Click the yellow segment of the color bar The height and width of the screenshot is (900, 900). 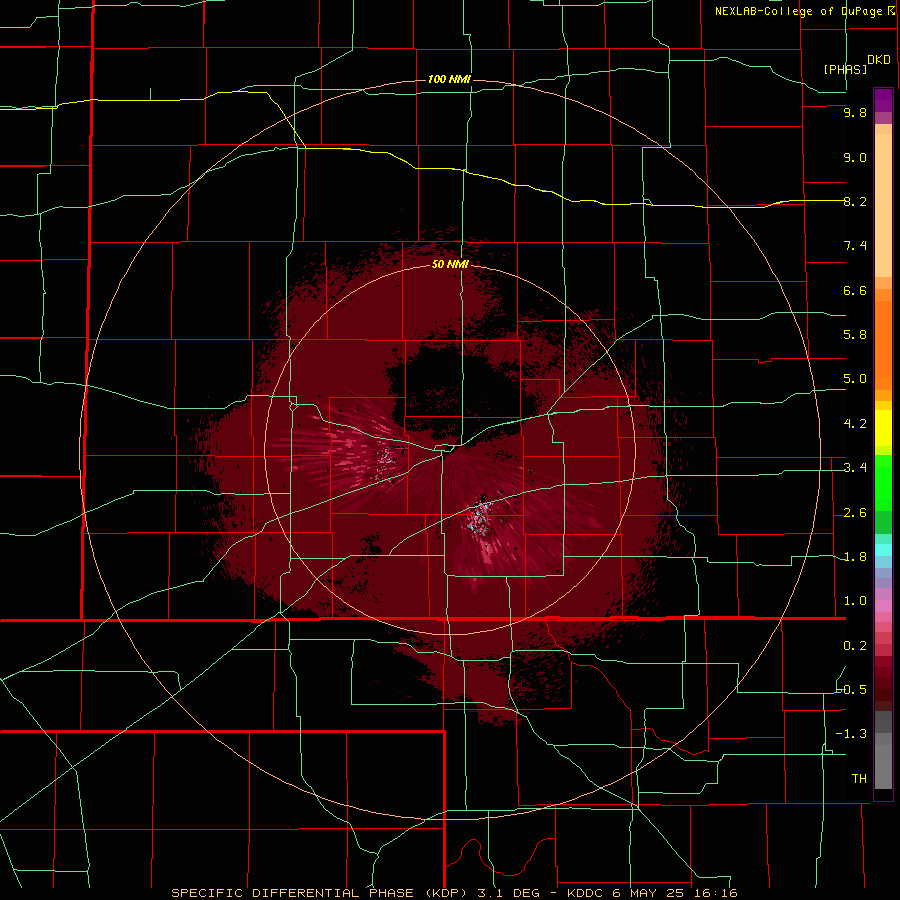pos(883,428)
